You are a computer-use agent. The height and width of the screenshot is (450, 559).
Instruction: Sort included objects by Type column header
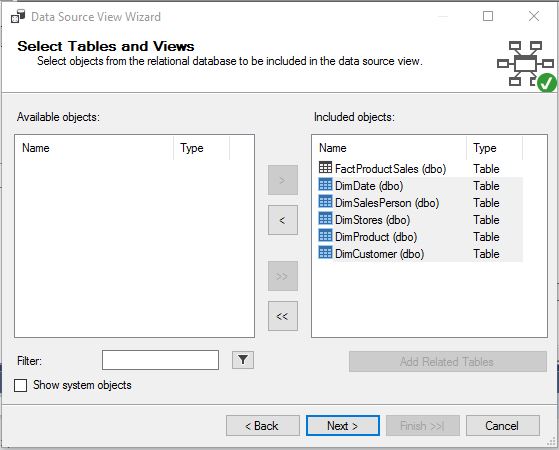pyautogui.click(x=494, y=148)
